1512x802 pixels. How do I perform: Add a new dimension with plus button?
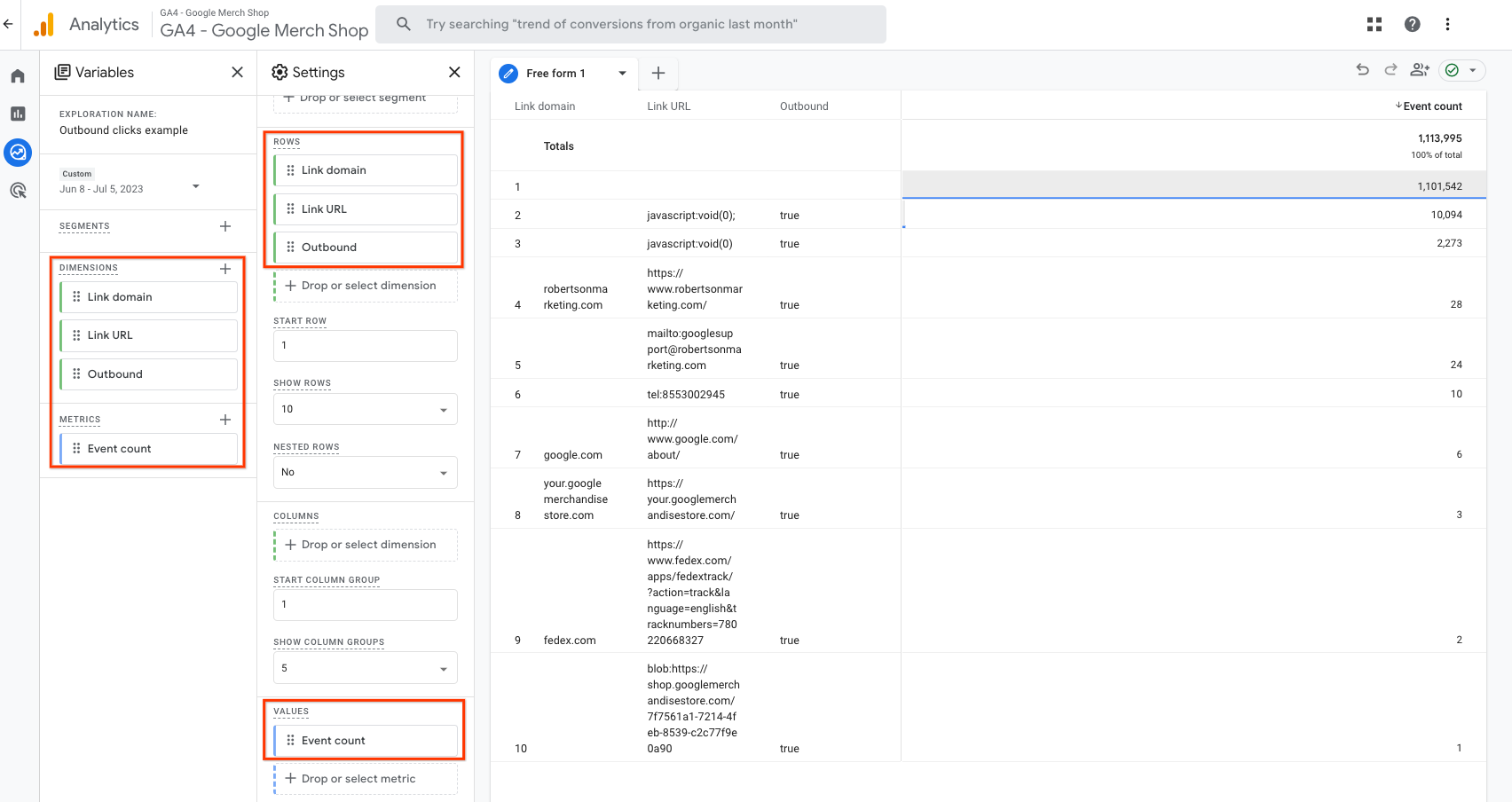[x=225, y=269]
